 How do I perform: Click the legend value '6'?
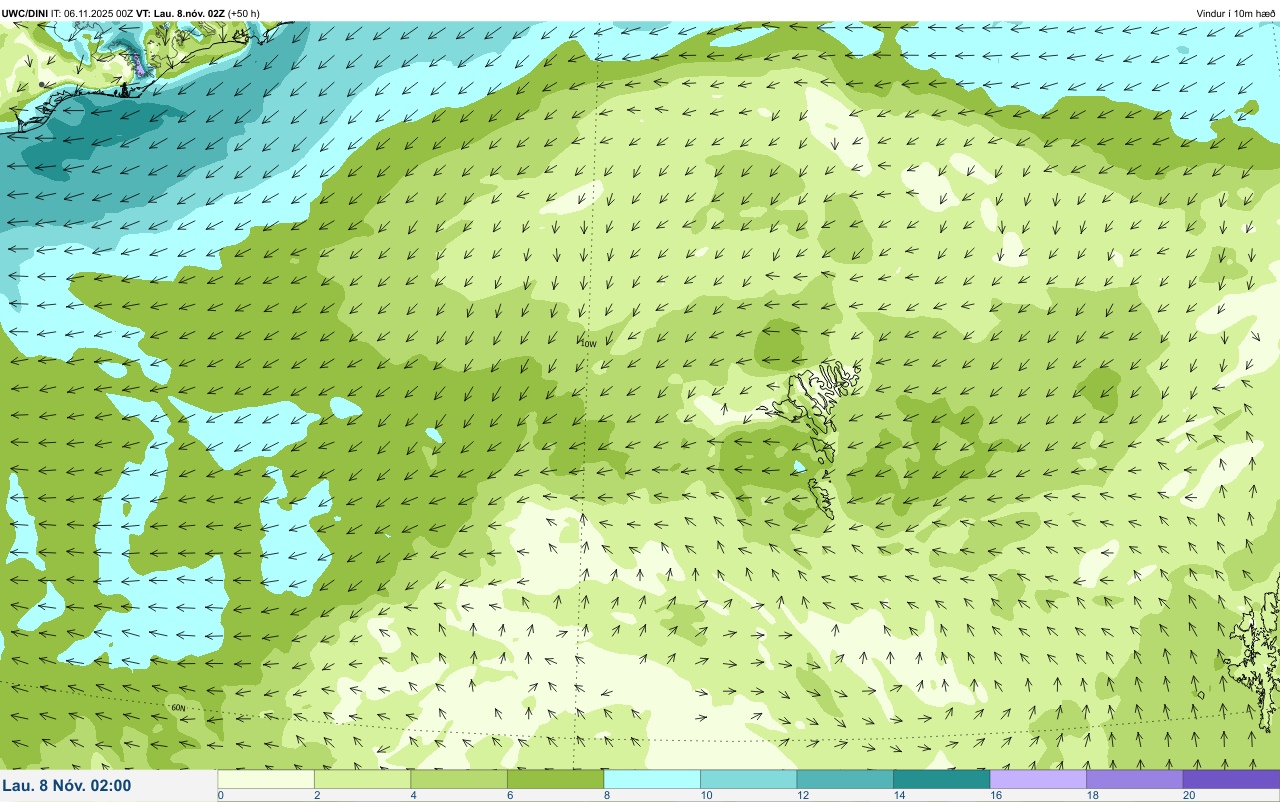(509, 795)
